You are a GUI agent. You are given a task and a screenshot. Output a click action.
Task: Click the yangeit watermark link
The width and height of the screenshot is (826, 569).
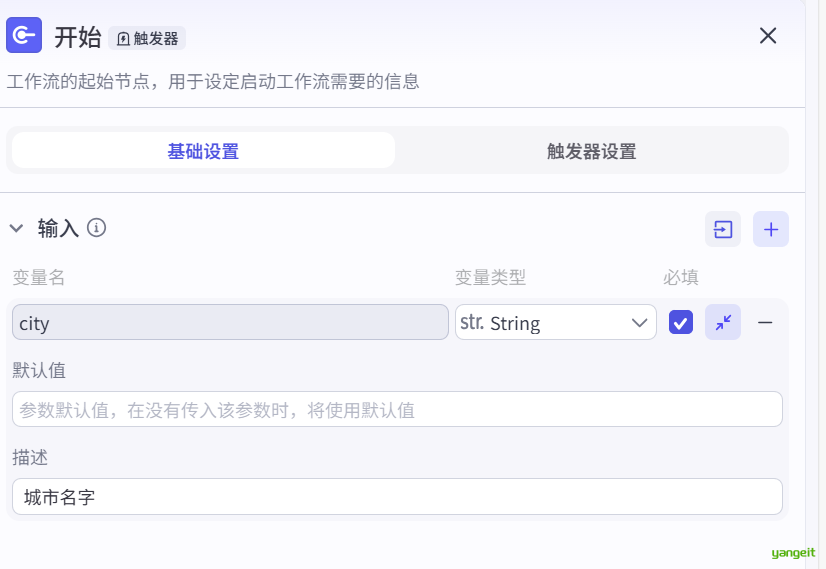793,552
